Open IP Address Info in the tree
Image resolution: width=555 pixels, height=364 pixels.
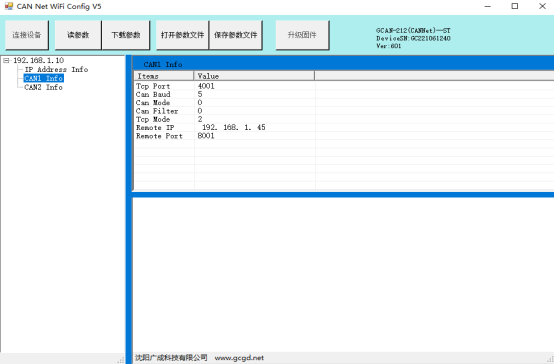(56, 69)
